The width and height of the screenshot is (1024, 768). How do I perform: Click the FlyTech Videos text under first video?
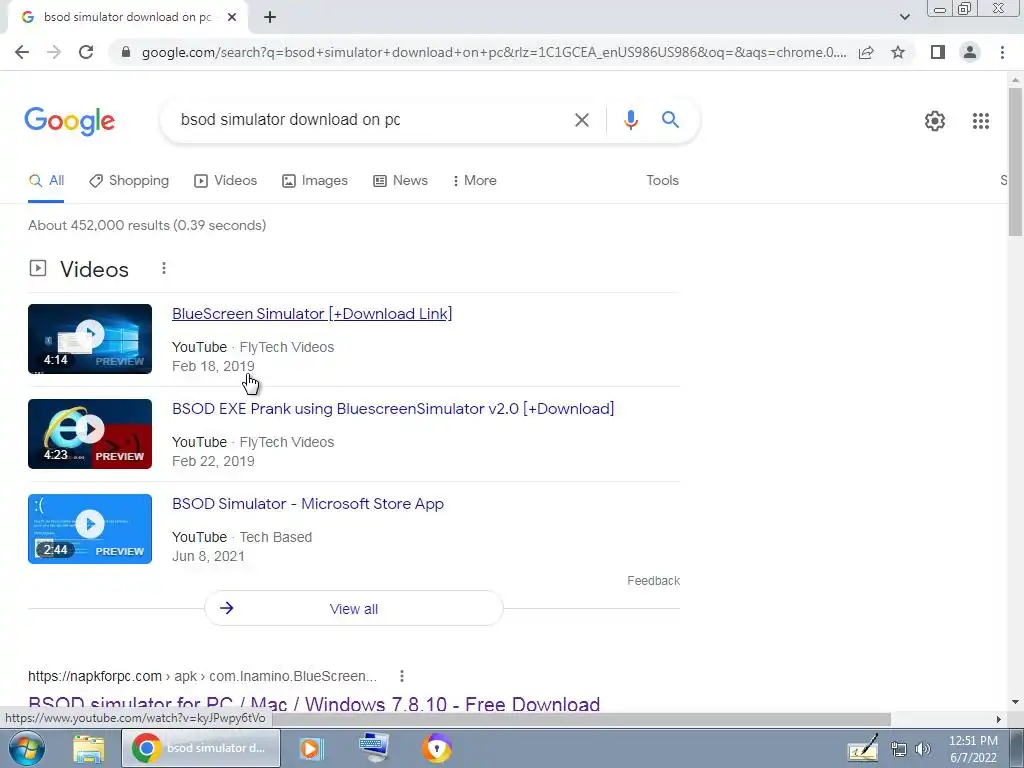287,347
